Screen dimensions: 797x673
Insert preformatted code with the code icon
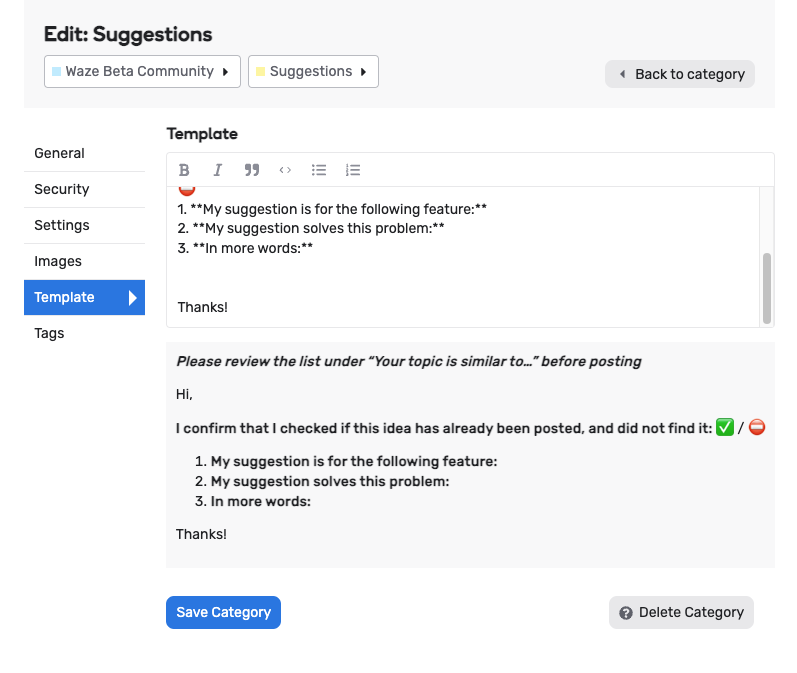pyautogui.click(x=285, y=170)
